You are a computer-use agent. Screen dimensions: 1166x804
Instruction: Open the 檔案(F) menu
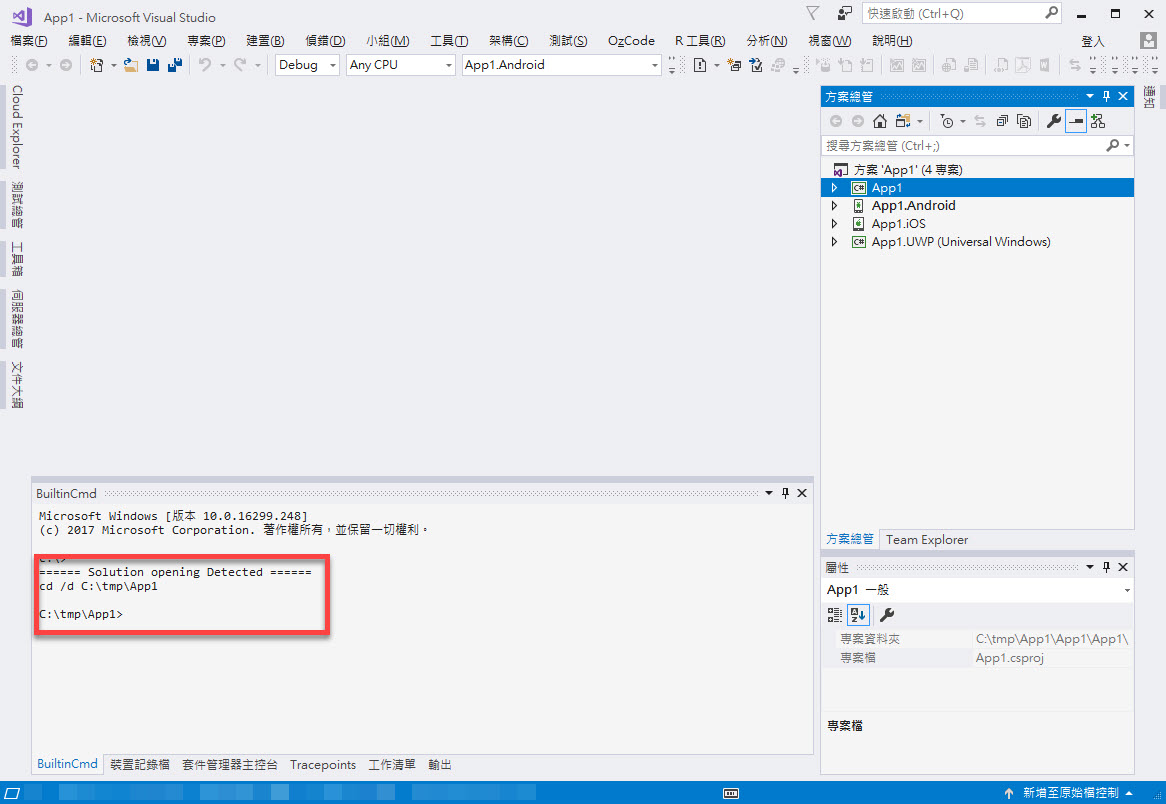coord(29,41)
